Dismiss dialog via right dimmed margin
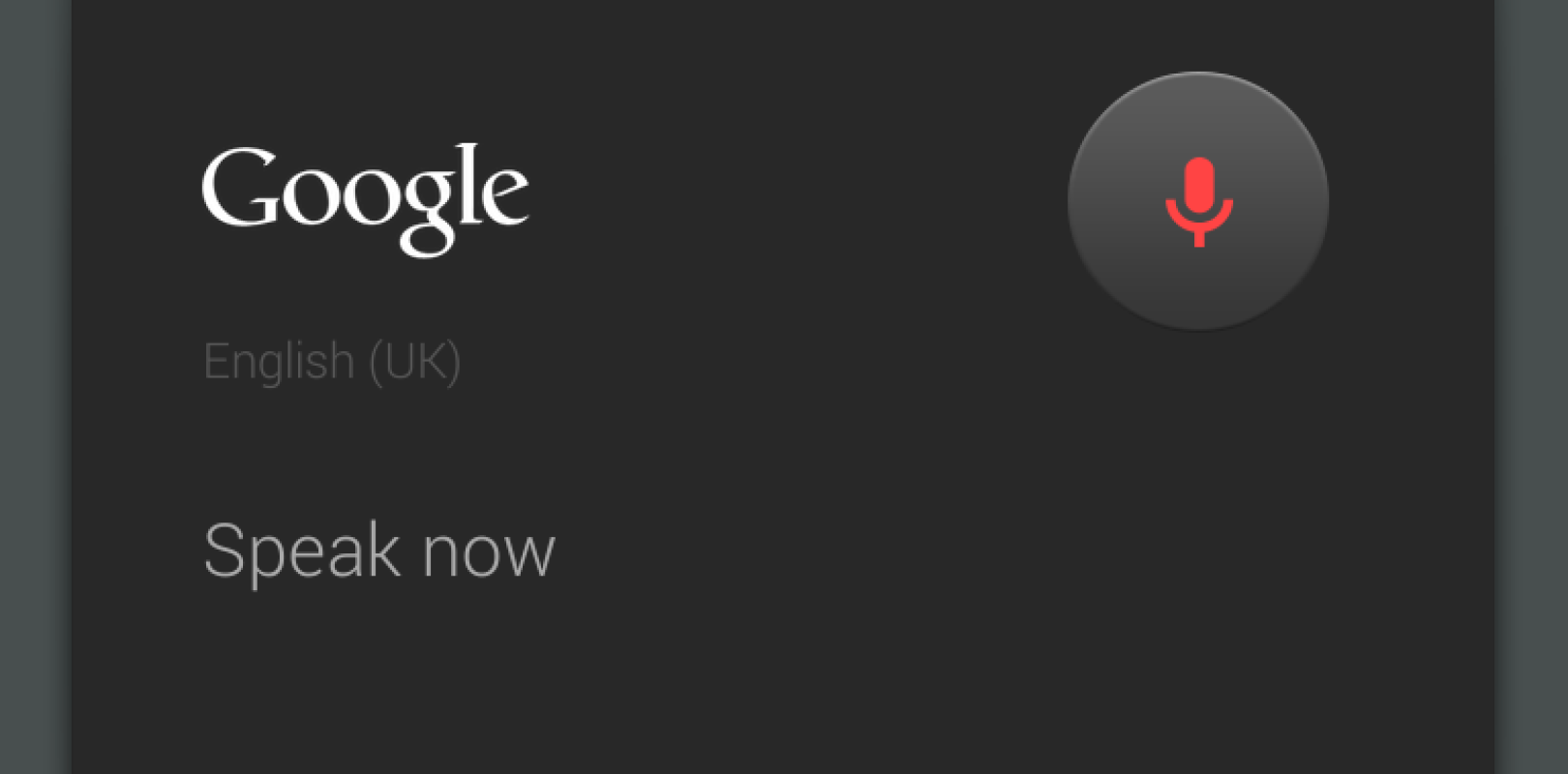 [1531, 387]
